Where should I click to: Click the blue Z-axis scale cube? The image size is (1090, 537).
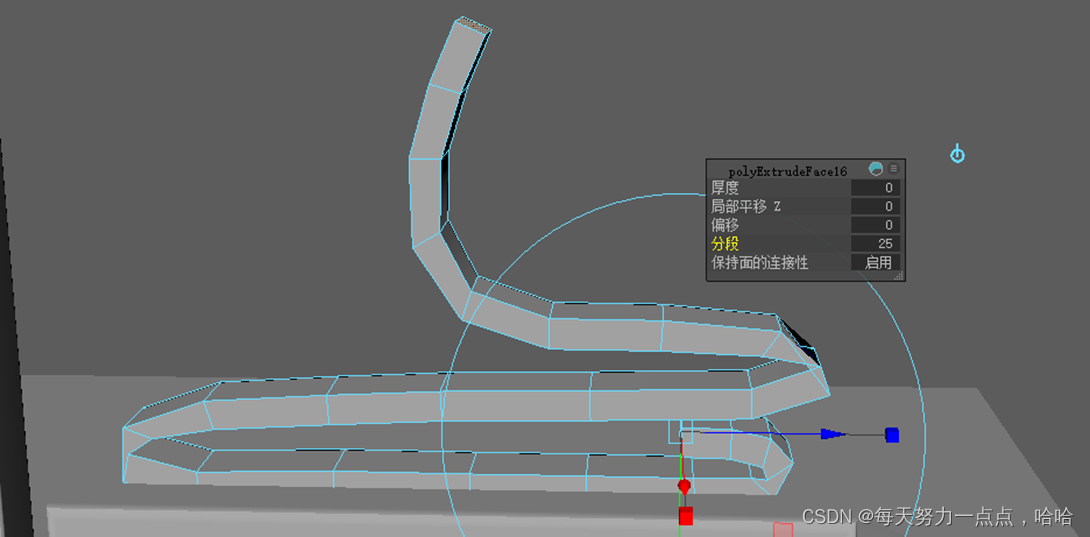coord(892,435)
